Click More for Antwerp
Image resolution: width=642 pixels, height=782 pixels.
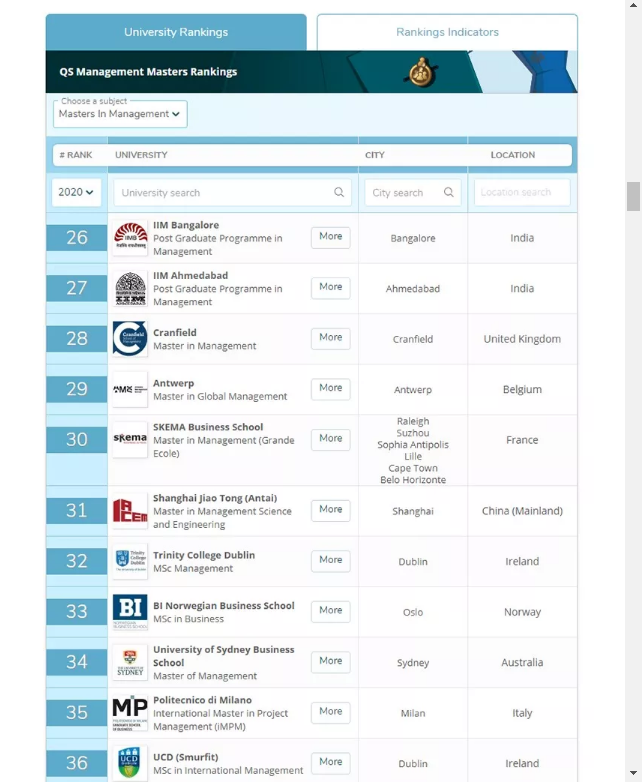(x=331, y=388)
